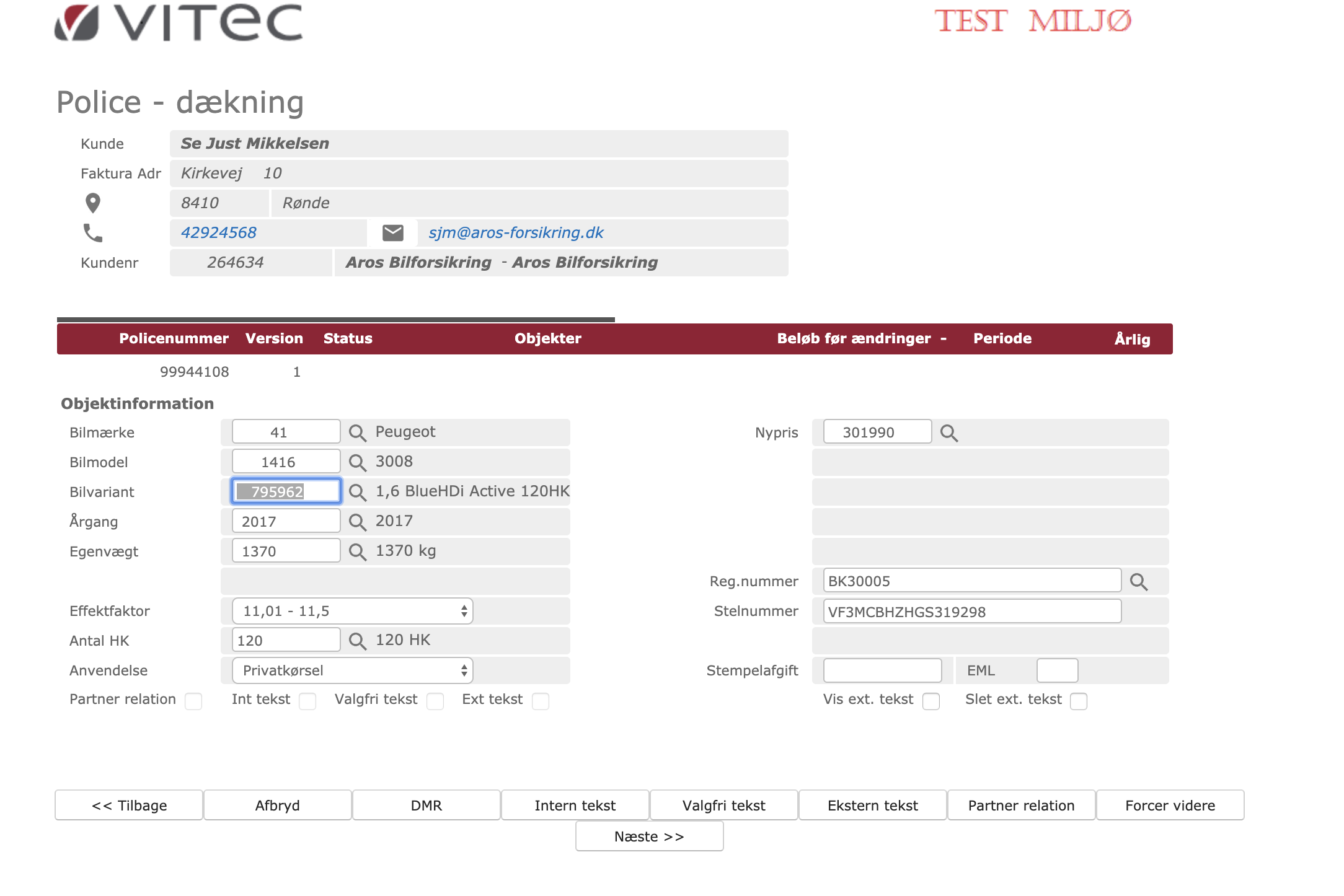Open the Effektfaktor dropdown

[x=352, y=611]
